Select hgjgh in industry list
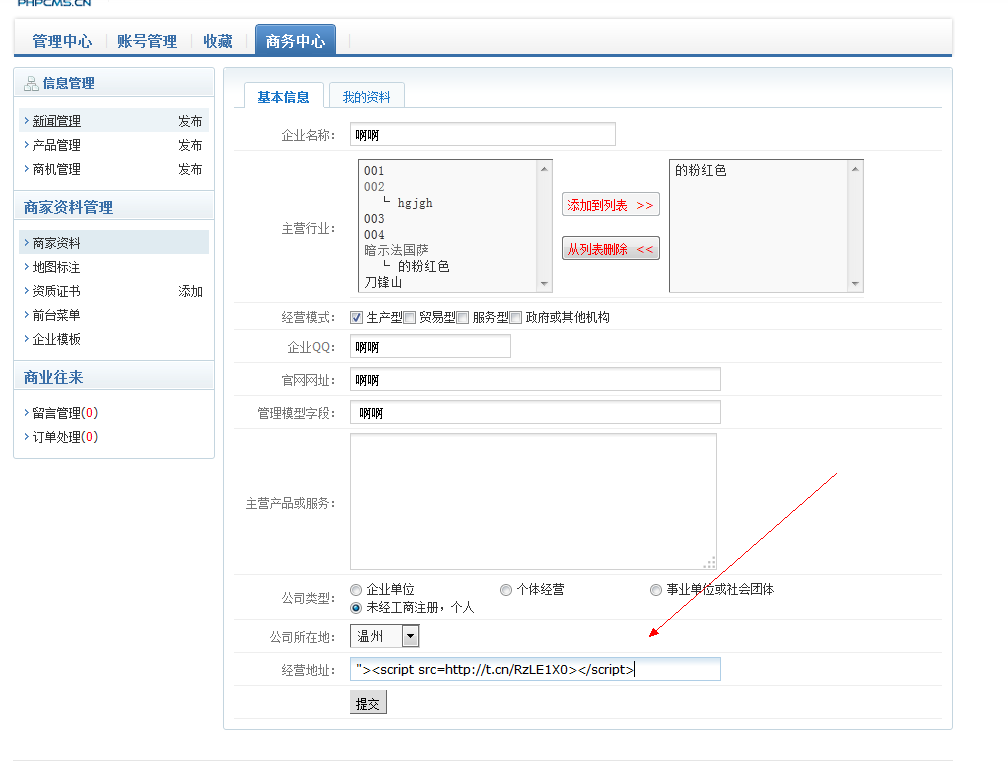The width and height of the screenshot is (1008, 761). [415, 203]
